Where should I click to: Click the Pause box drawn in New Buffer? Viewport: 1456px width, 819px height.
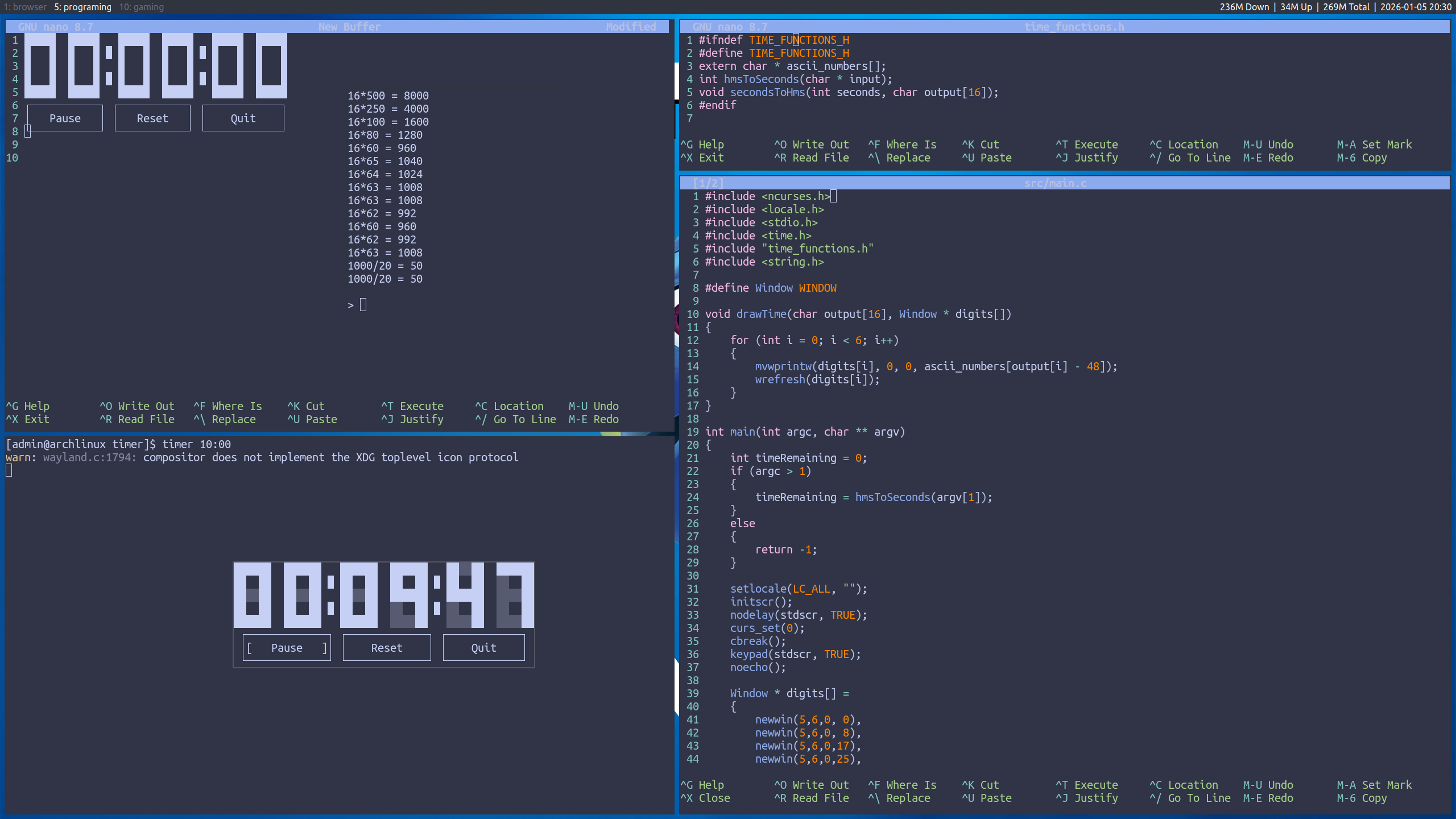click(65, 118)
